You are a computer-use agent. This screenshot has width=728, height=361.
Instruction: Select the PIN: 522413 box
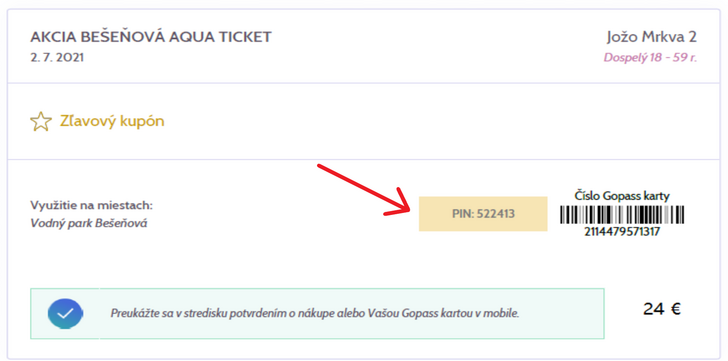click(x=483, y=214)
